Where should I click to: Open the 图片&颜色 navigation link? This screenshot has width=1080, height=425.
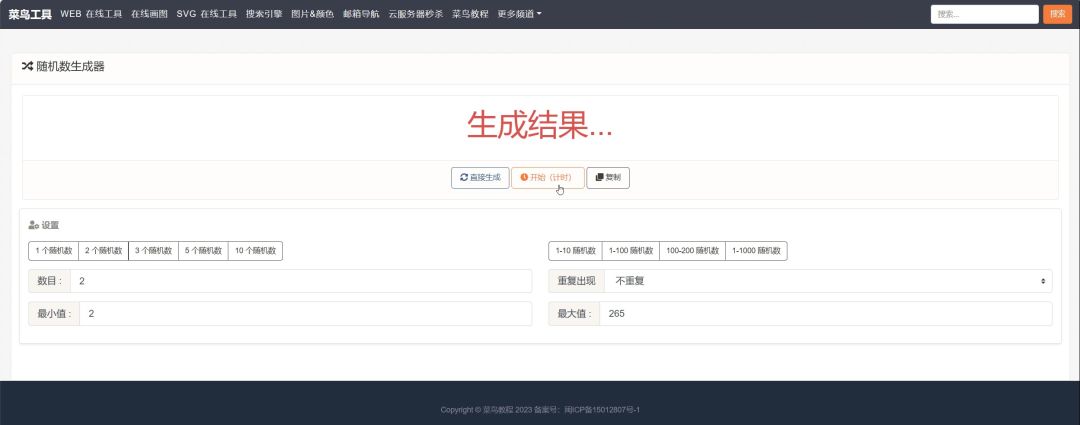click(x=313, y=14)
